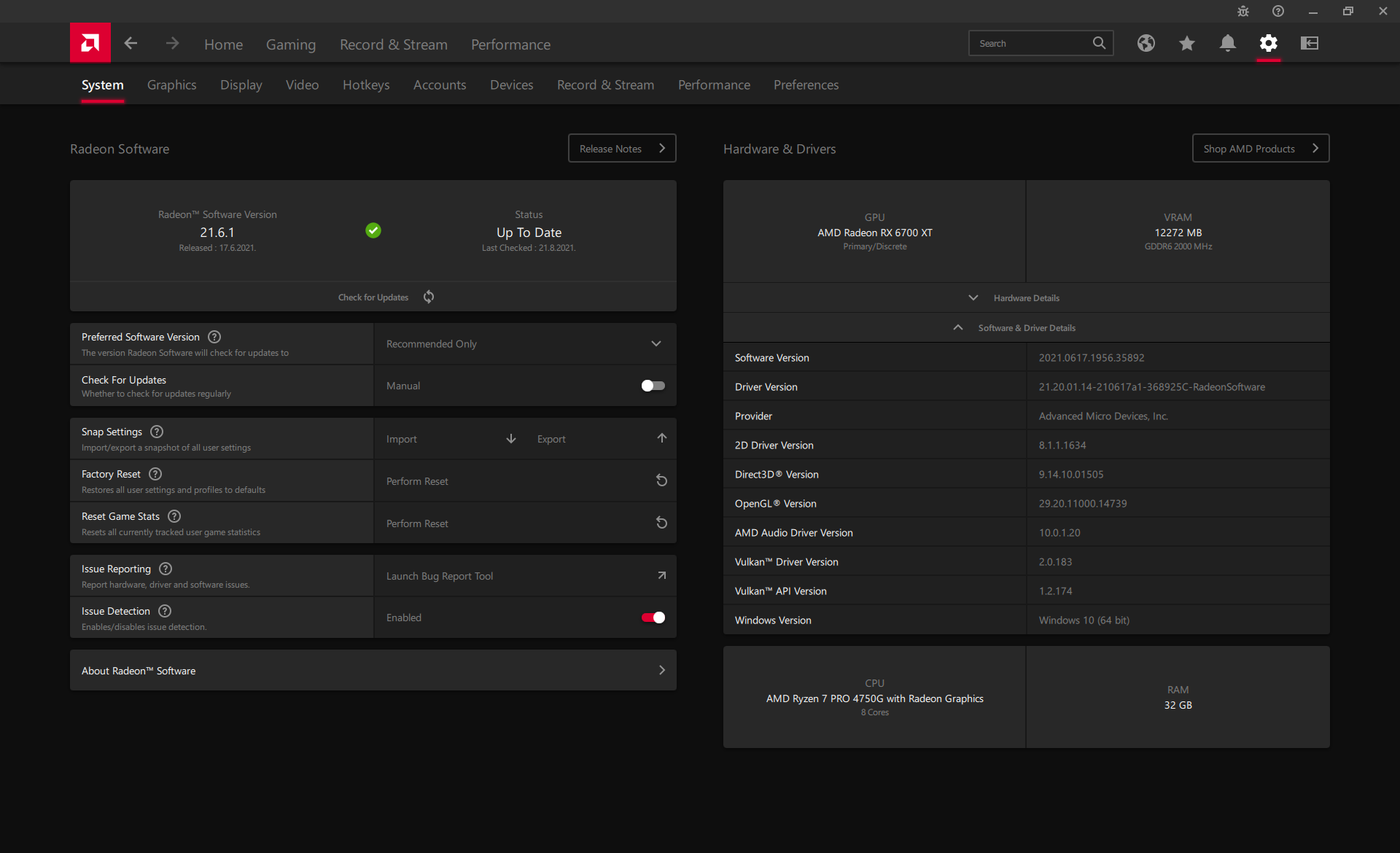Open favorites star icon
The width and height of the screenshot is (1400, 853).
pyautogui.click(x=1186, y=44)
